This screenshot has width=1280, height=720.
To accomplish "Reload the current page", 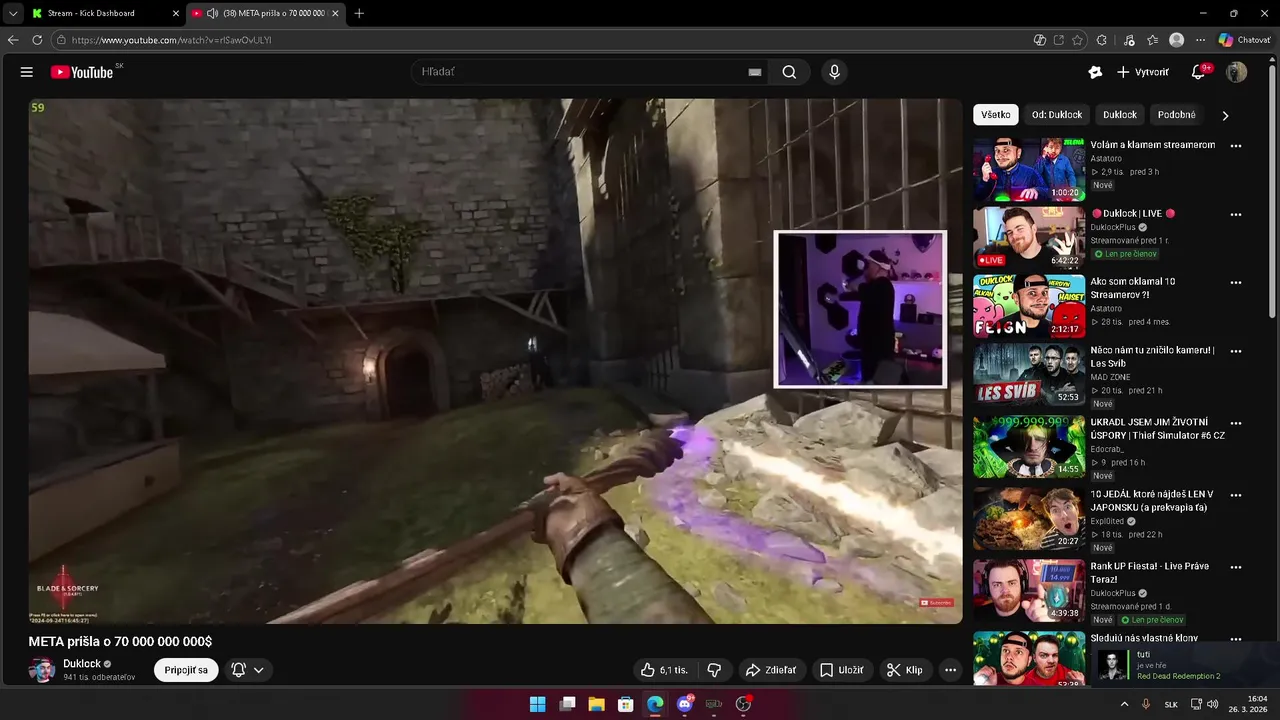I will pos(37,40).
